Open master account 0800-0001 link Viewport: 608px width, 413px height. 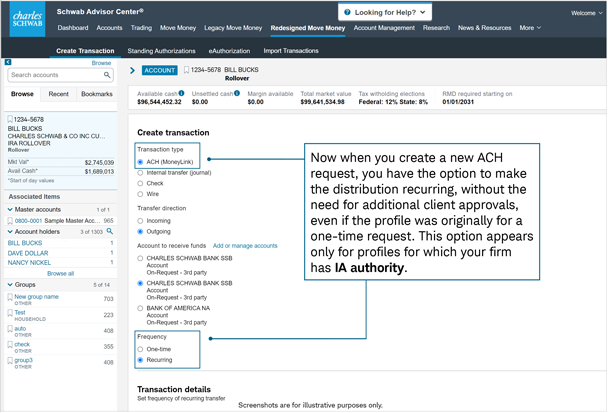[x=28, y=221]
